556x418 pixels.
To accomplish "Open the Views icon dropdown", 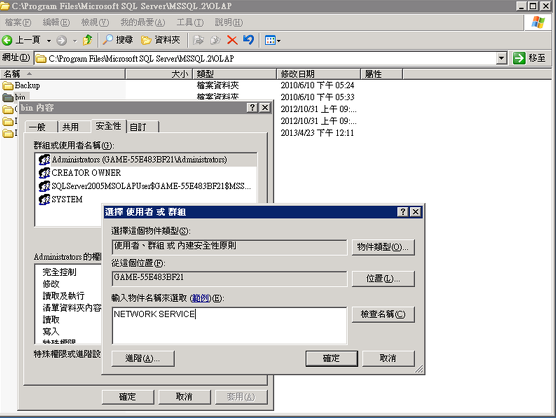I will (x=272, y=40).
